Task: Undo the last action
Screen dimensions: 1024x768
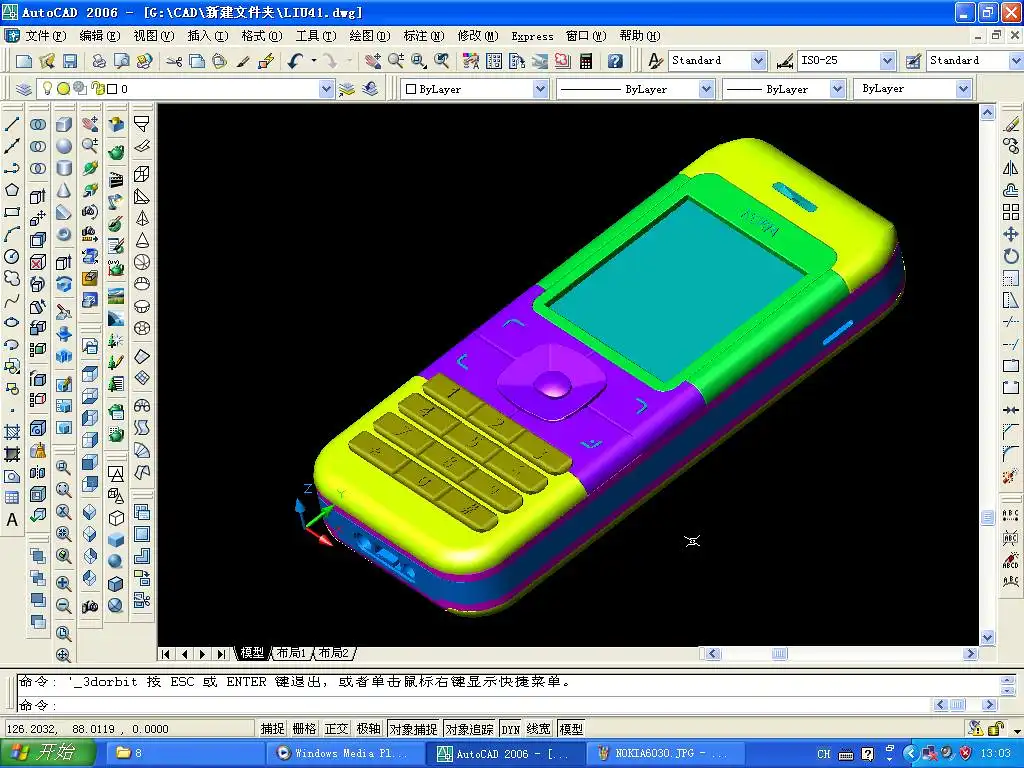Action: 296,61
